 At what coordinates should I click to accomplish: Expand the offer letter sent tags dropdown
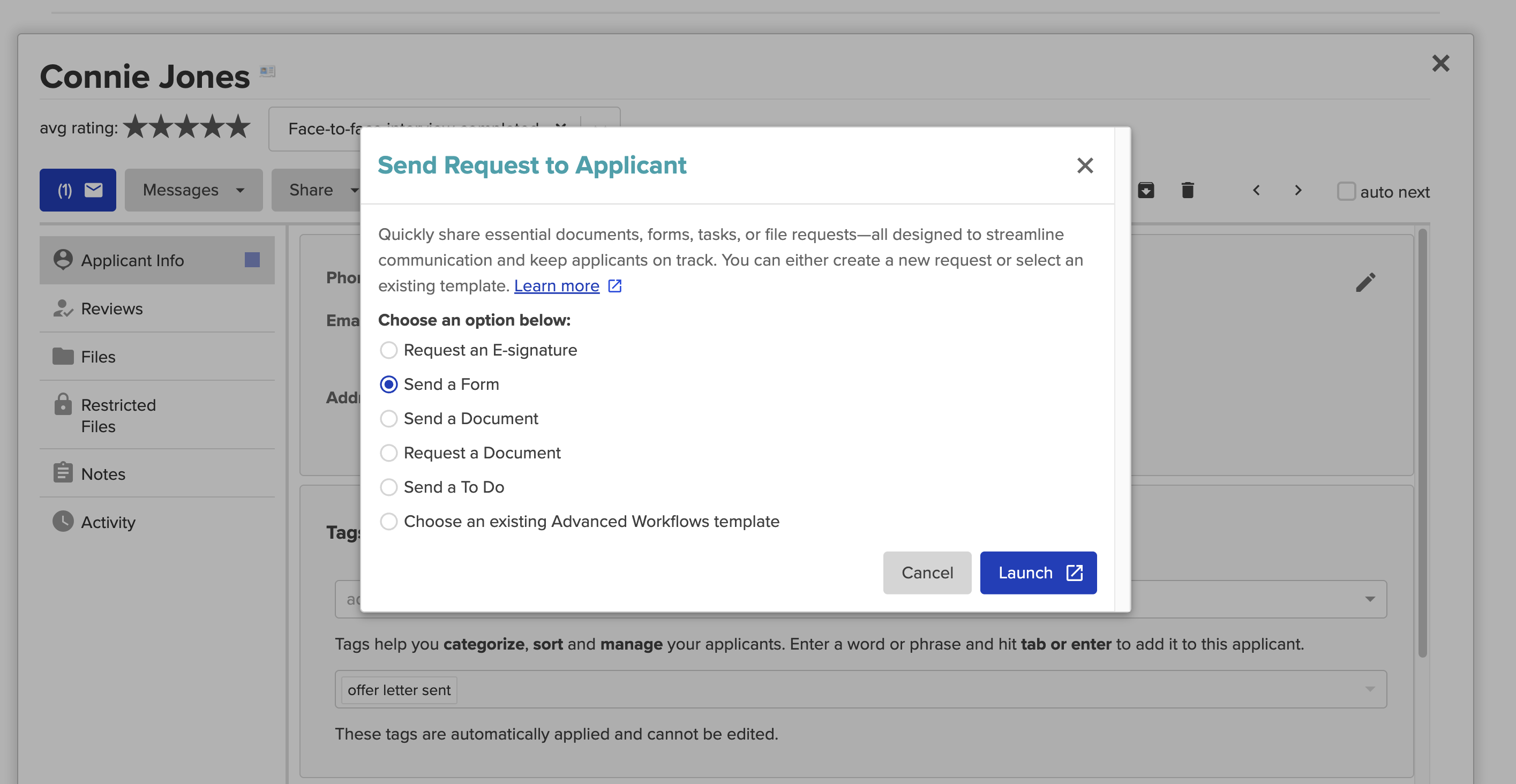click(1369, 689)
